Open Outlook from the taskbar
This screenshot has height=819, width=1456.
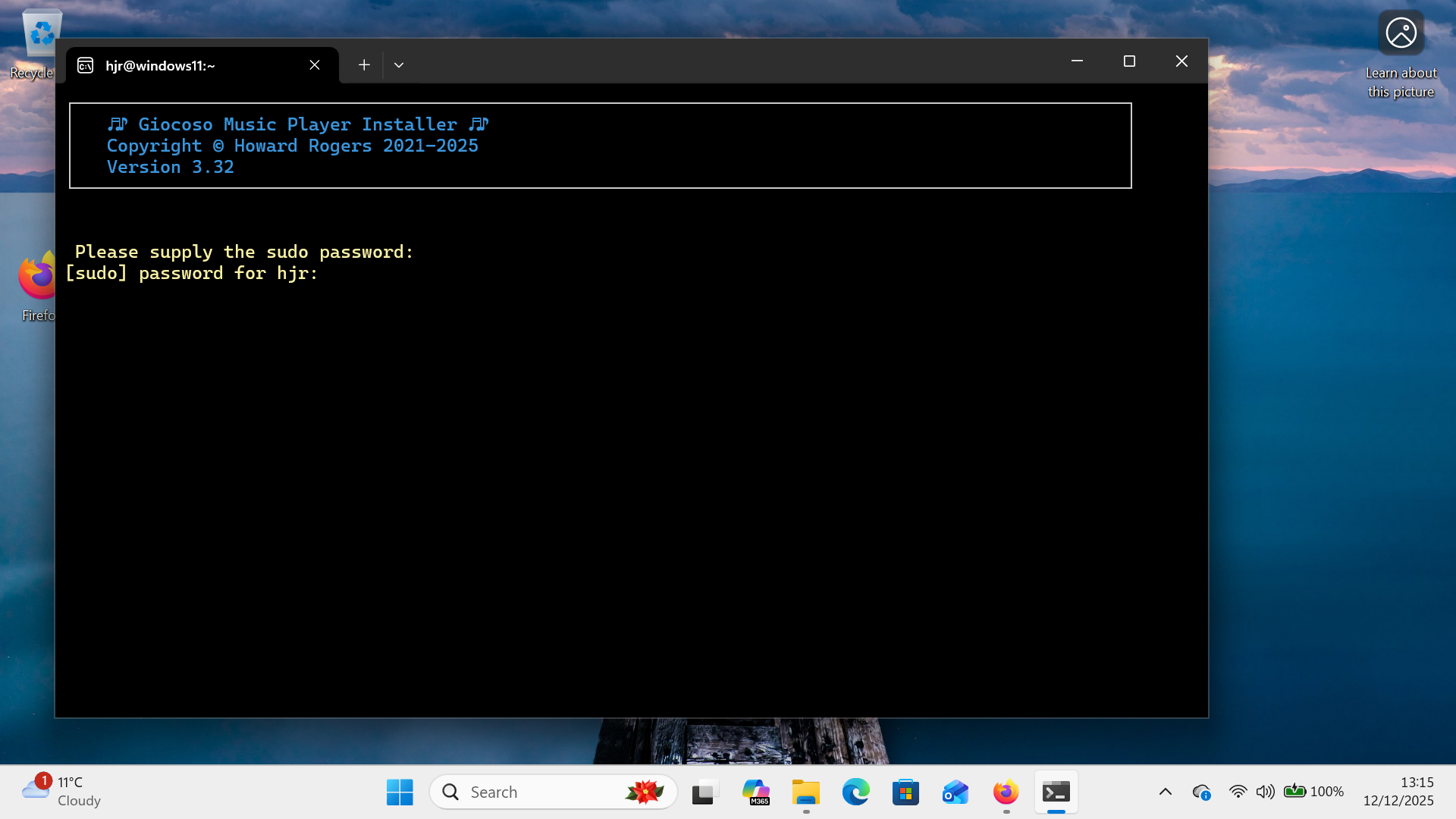[955, 791]
